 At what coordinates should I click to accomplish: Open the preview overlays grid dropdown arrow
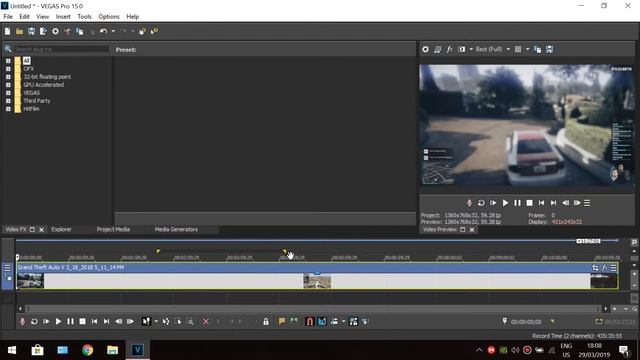click(527, 49)
